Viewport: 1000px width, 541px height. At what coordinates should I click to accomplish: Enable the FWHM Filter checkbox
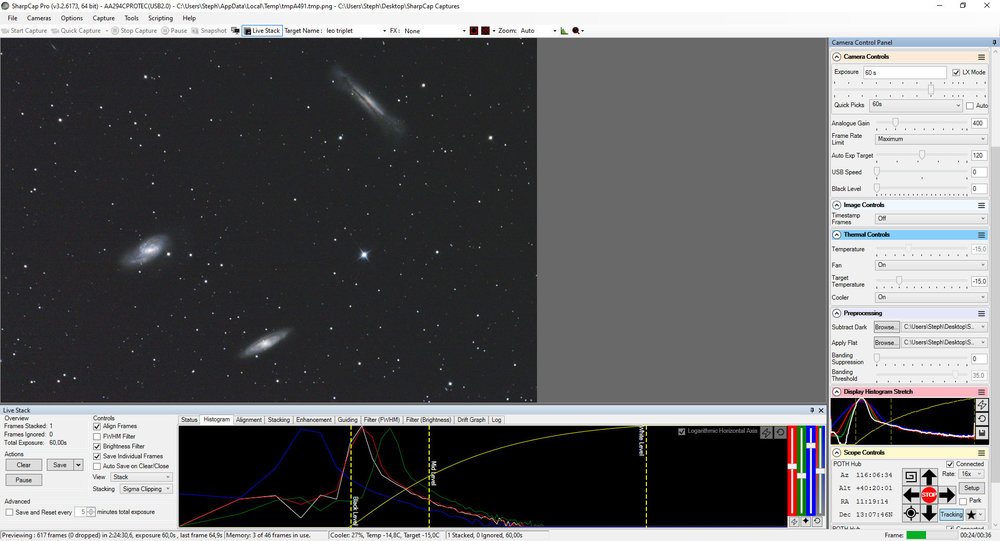pyautogui.click(x=97, y=437)
